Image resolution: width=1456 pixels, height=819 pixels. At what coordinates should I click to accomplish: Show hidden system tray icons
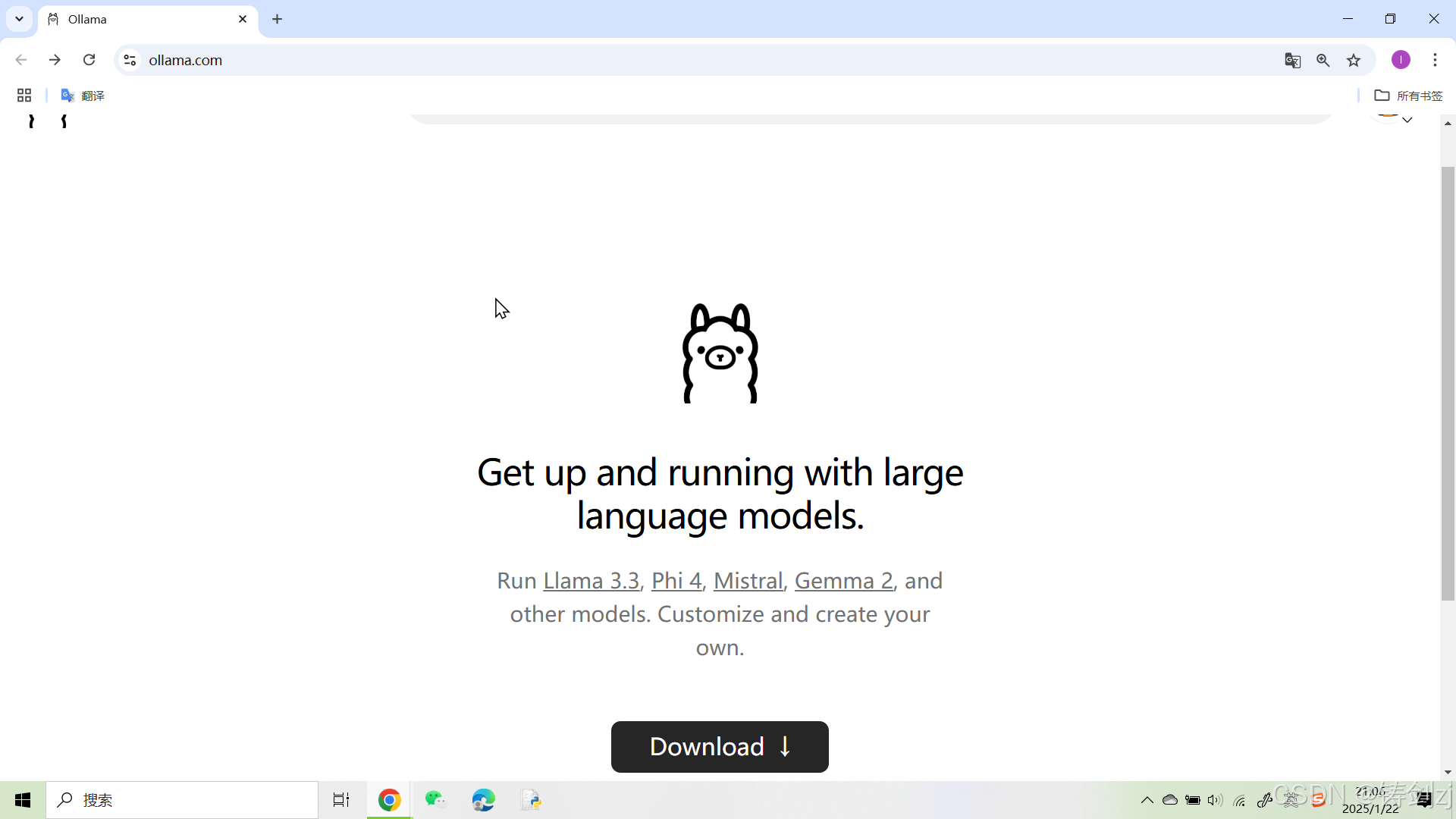coord(1147,800)
